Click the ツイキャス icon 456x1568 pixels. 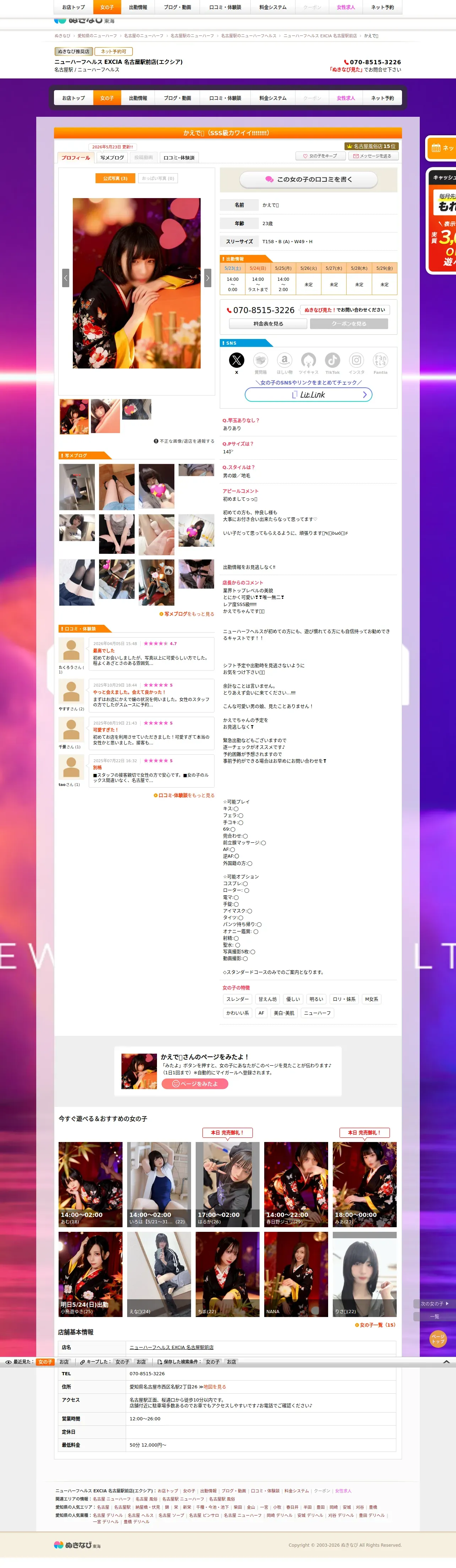(x=309, y=360)
